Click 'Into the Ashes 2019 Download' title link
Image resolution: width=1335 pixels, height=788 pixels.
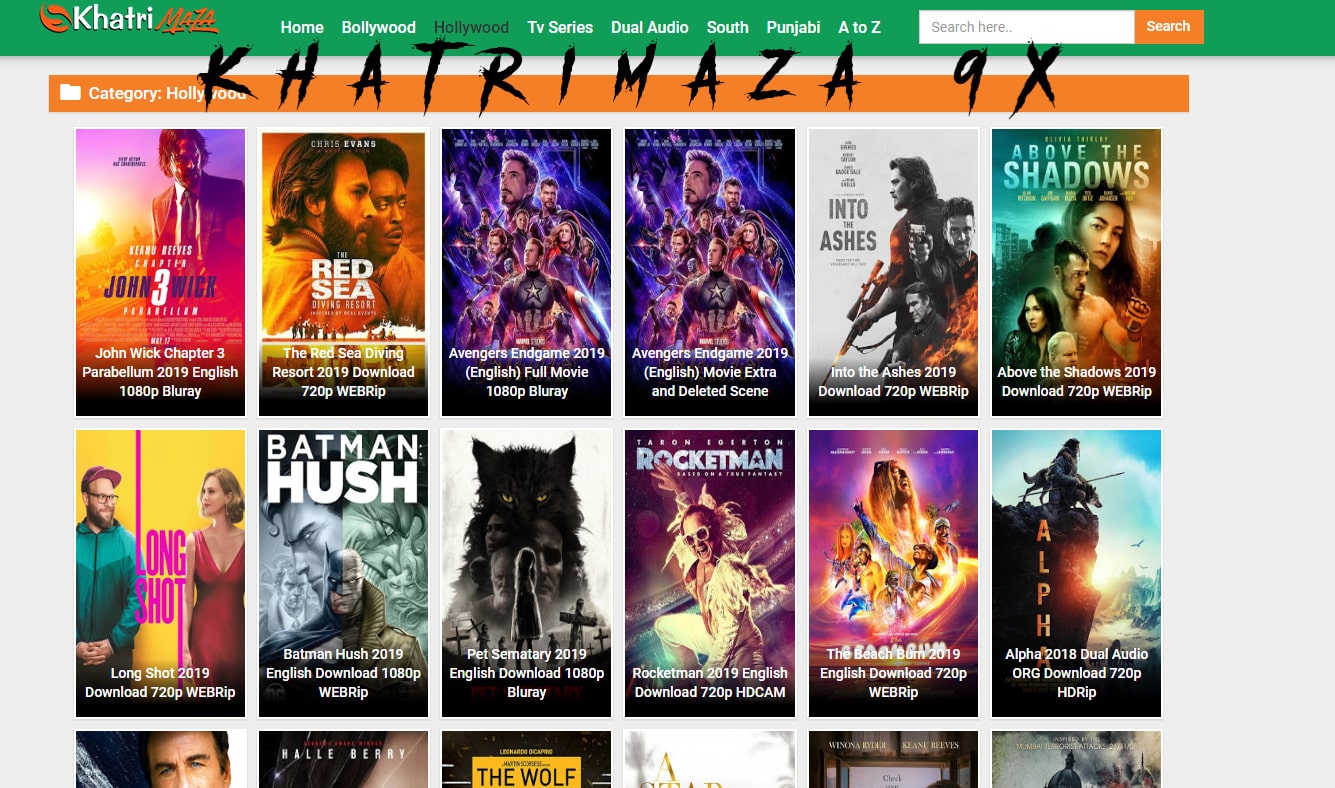(x=893, y=382)
